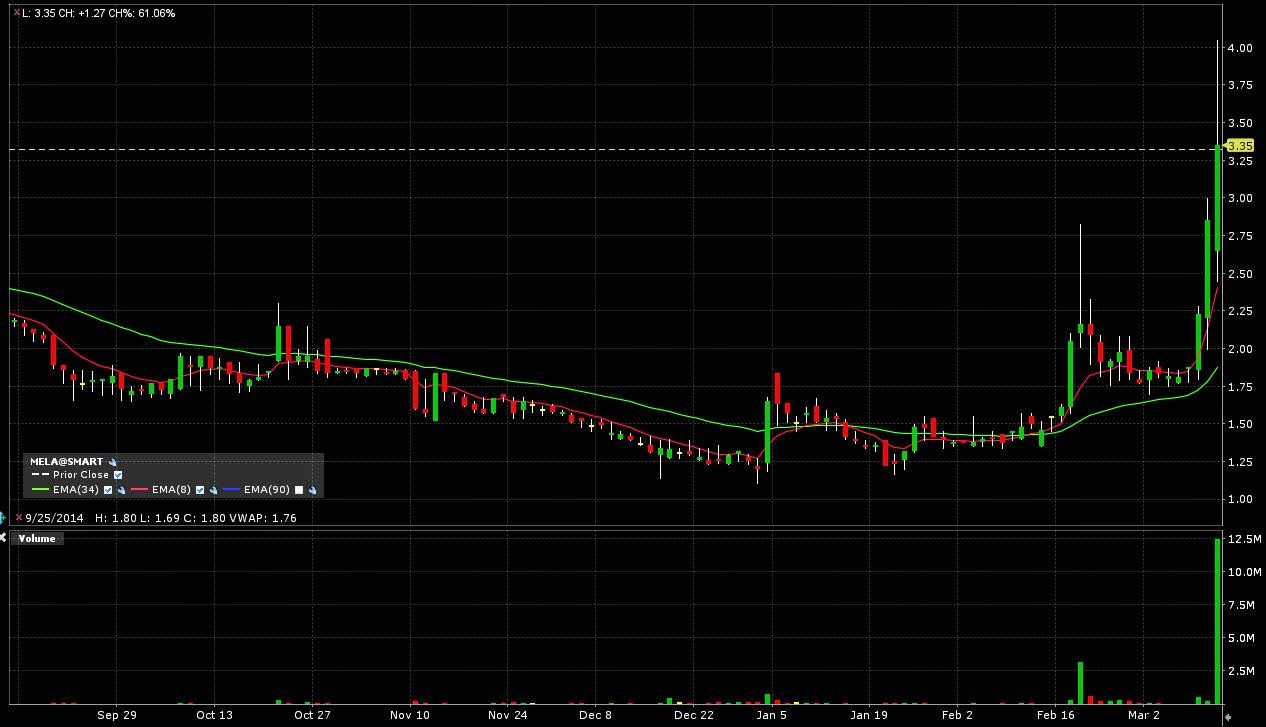Uncheck the EMA(34) checkbox
This screenshot has height=727, width=1266.
pos(108,490)
